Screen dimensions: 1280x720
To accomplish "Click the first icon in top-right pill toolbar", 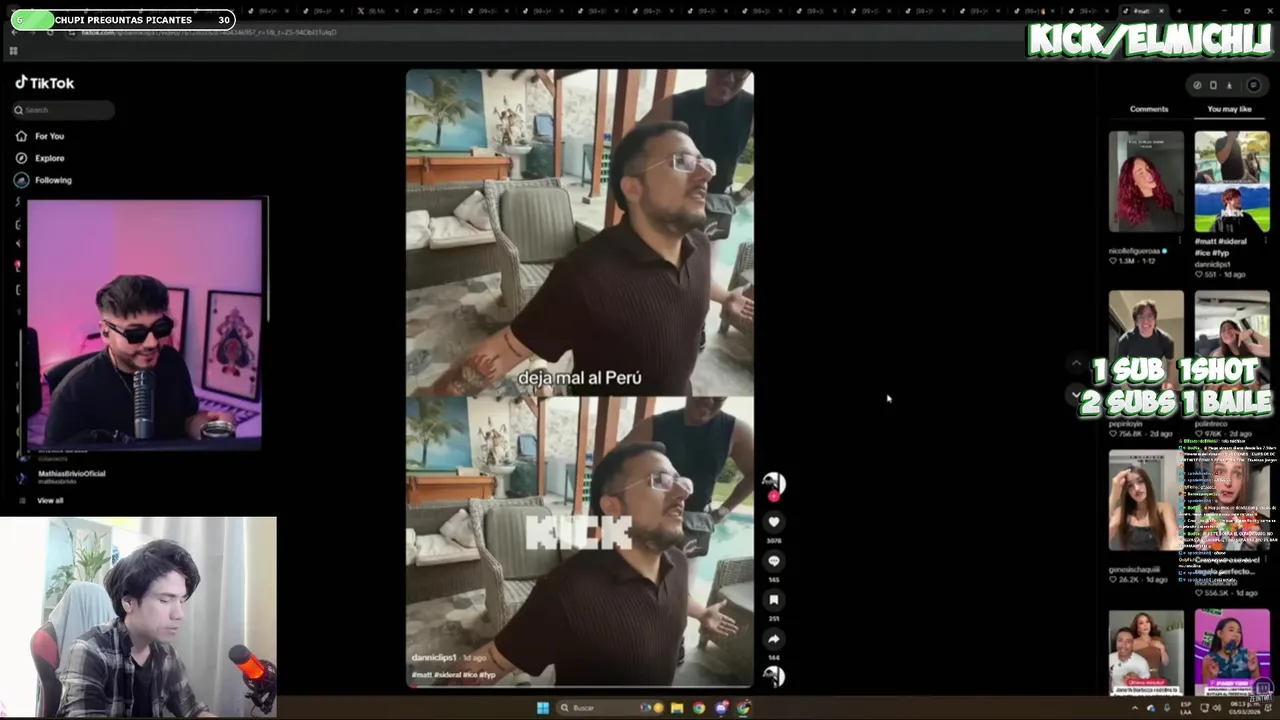I will pos(1197,85).
